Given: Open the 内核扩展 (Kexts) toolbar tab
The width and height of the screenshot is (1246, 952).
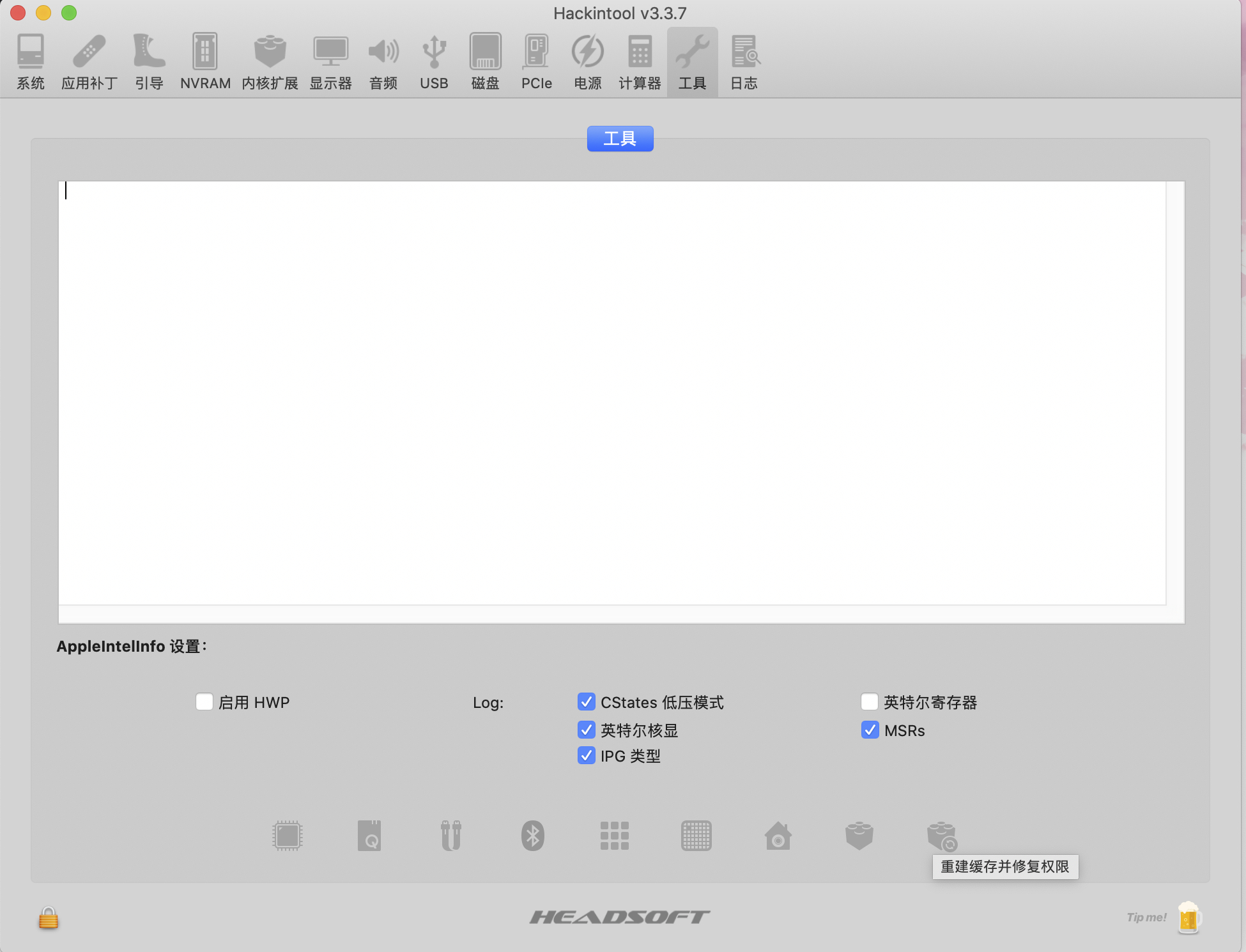Looking at the screenshot, I should pos(270,63).
